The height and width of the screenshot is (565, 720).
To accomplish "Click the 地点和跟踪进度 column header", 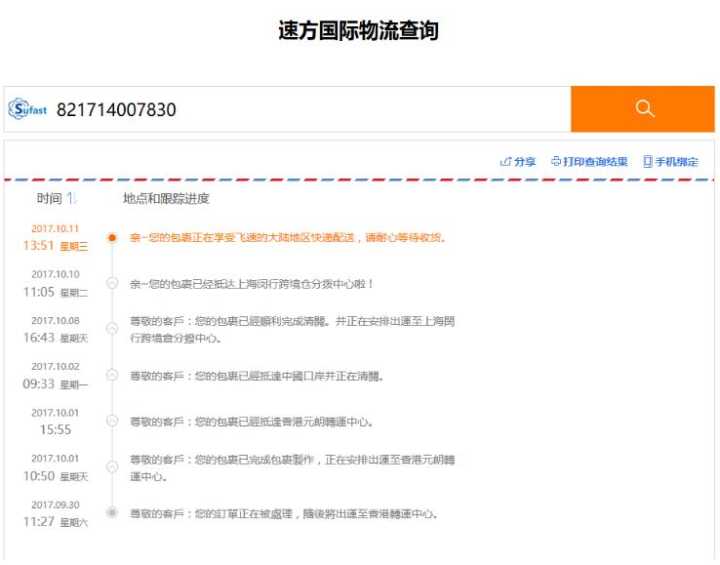I will (x=166, y=199).
